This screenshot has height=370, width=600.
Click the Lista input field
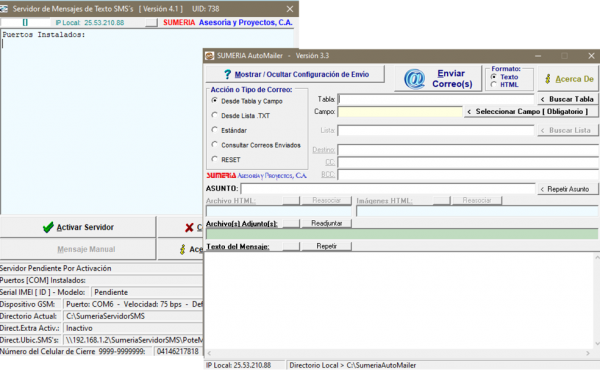pyautogui.click(x=436, y=130)
